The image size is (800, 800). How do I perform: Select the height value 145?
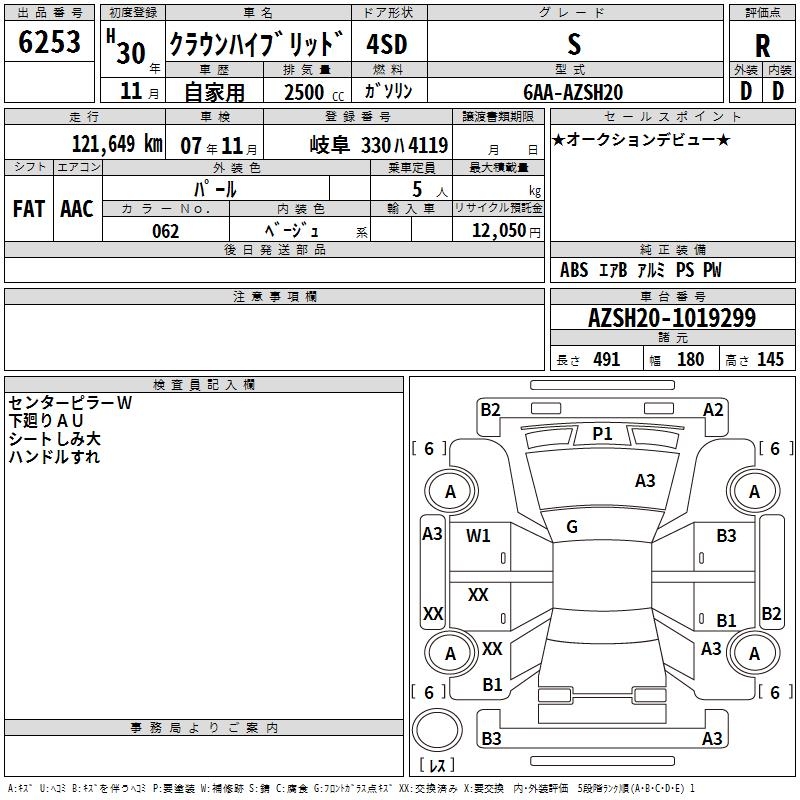tap(770, 359)
